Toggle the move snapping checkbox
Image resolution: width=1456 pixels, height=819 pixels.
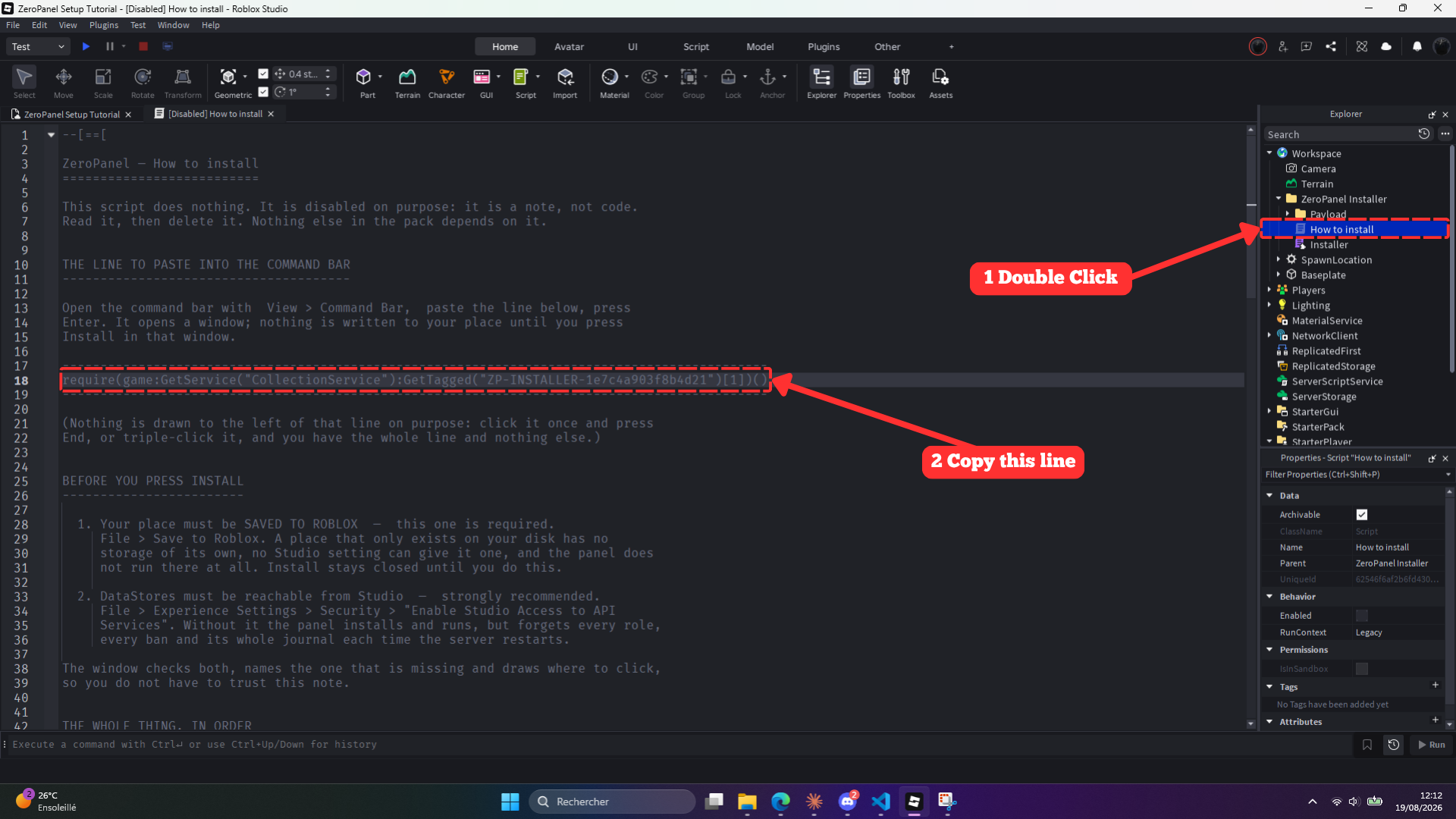pos(263,74)
